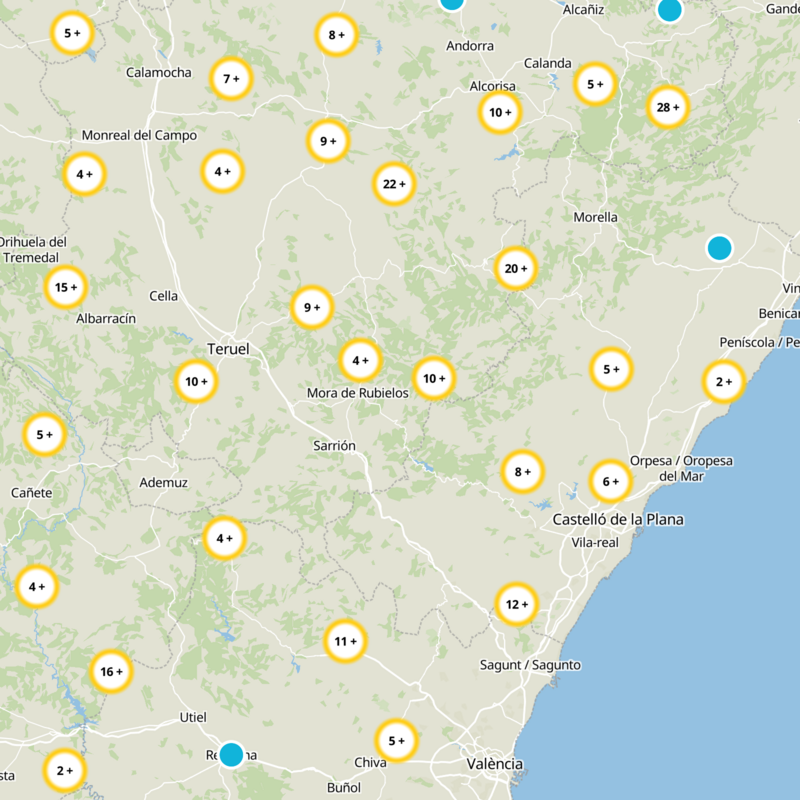Open the 8 + cluster northeast of Calamocha

(x=336, y=35)
